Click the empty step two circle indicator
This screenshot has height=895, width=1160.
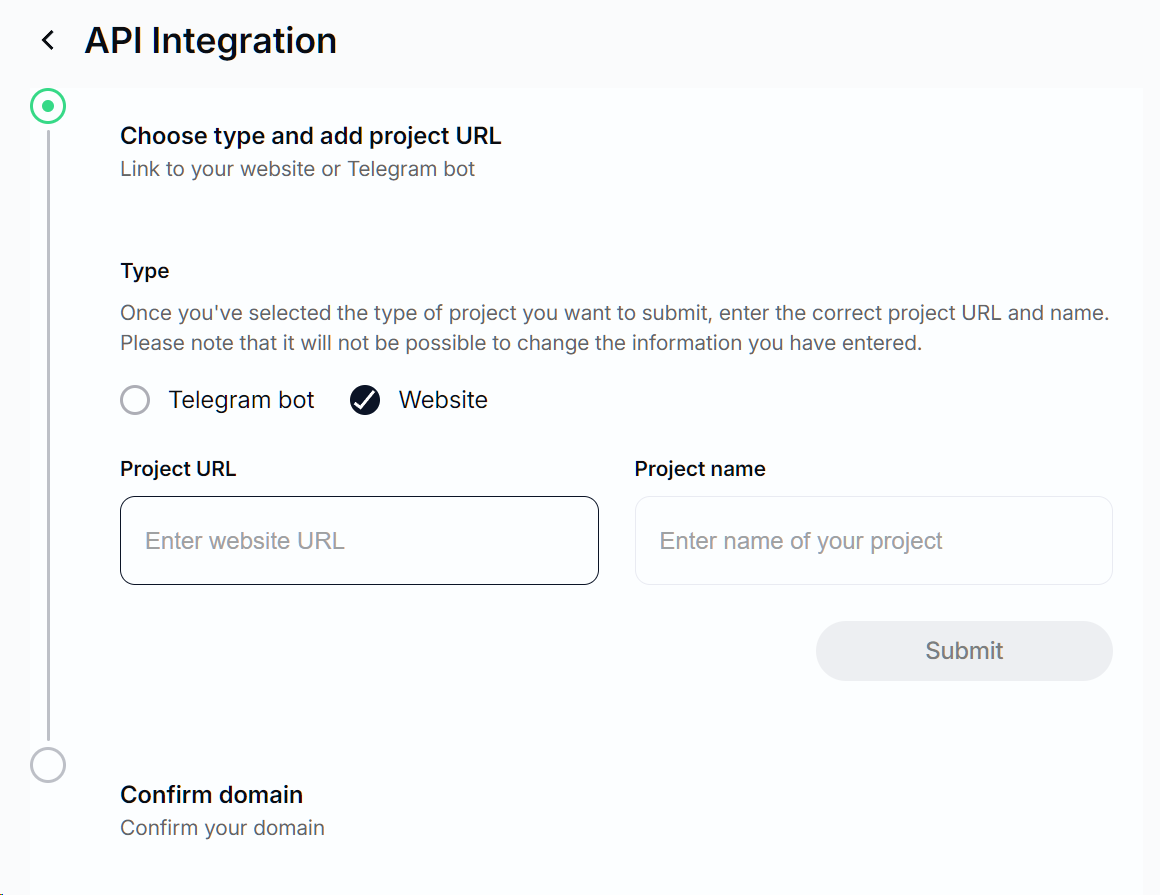click(x=48, y=765)
